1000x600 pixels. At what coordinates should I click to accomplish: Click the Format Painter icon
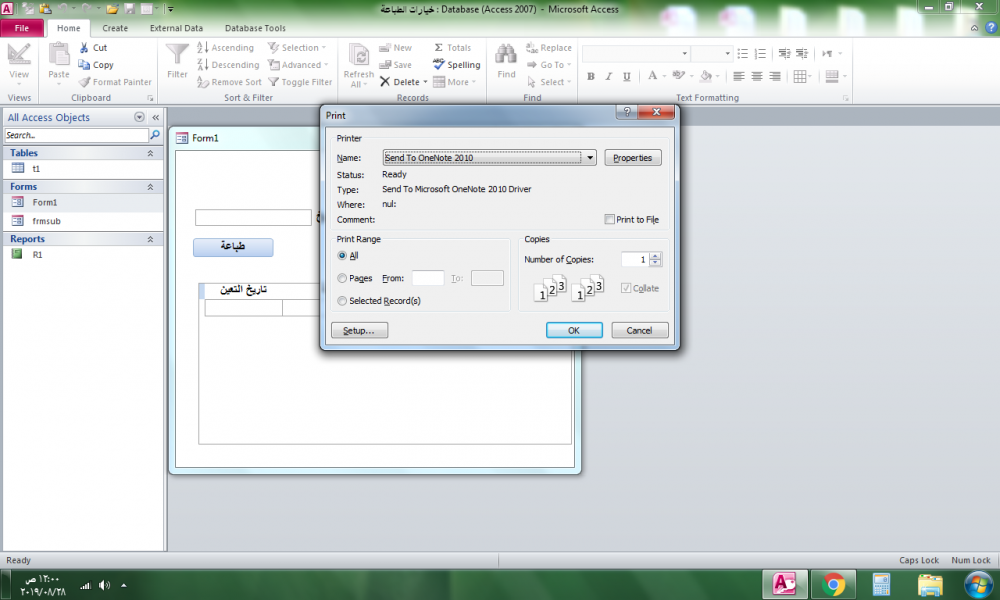(x=85, y=82)
